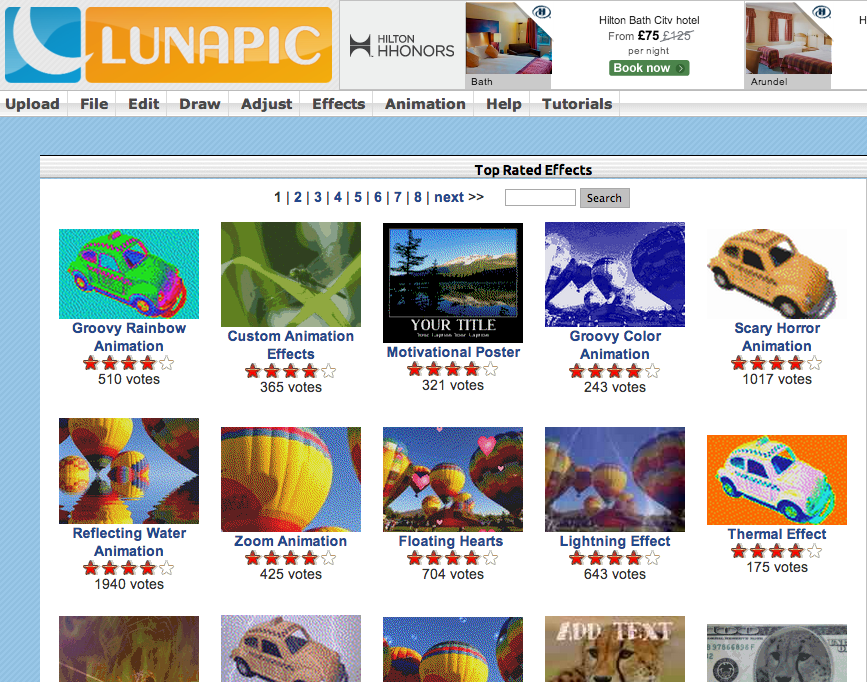Viewport: 867px width, 682px height.
Task: Click the Hilton HHonors logo
Action: [403, 45]
